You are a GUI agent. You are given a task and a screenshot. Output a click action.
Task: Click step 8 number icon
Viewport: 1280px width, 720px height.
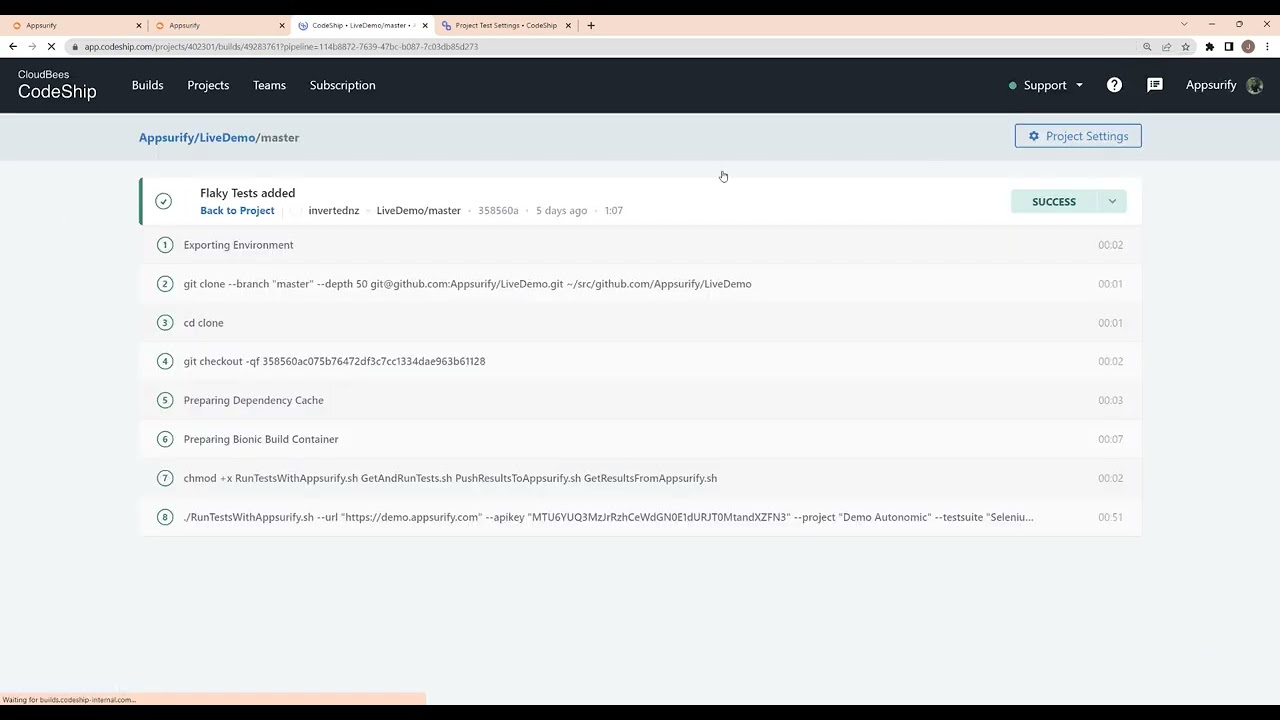click(x=165, y=517)
